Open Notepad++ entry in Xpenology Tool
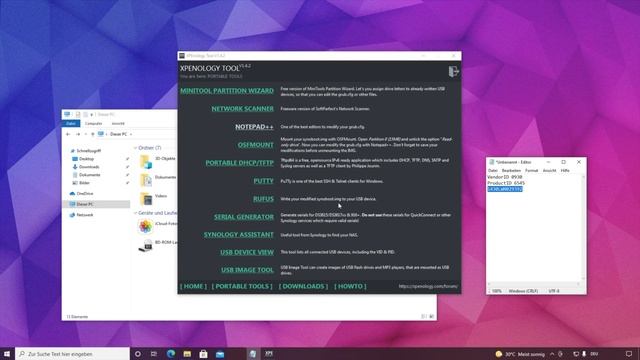Image resolution: width=640 pixels, height=360 pixels. point(254,127)
